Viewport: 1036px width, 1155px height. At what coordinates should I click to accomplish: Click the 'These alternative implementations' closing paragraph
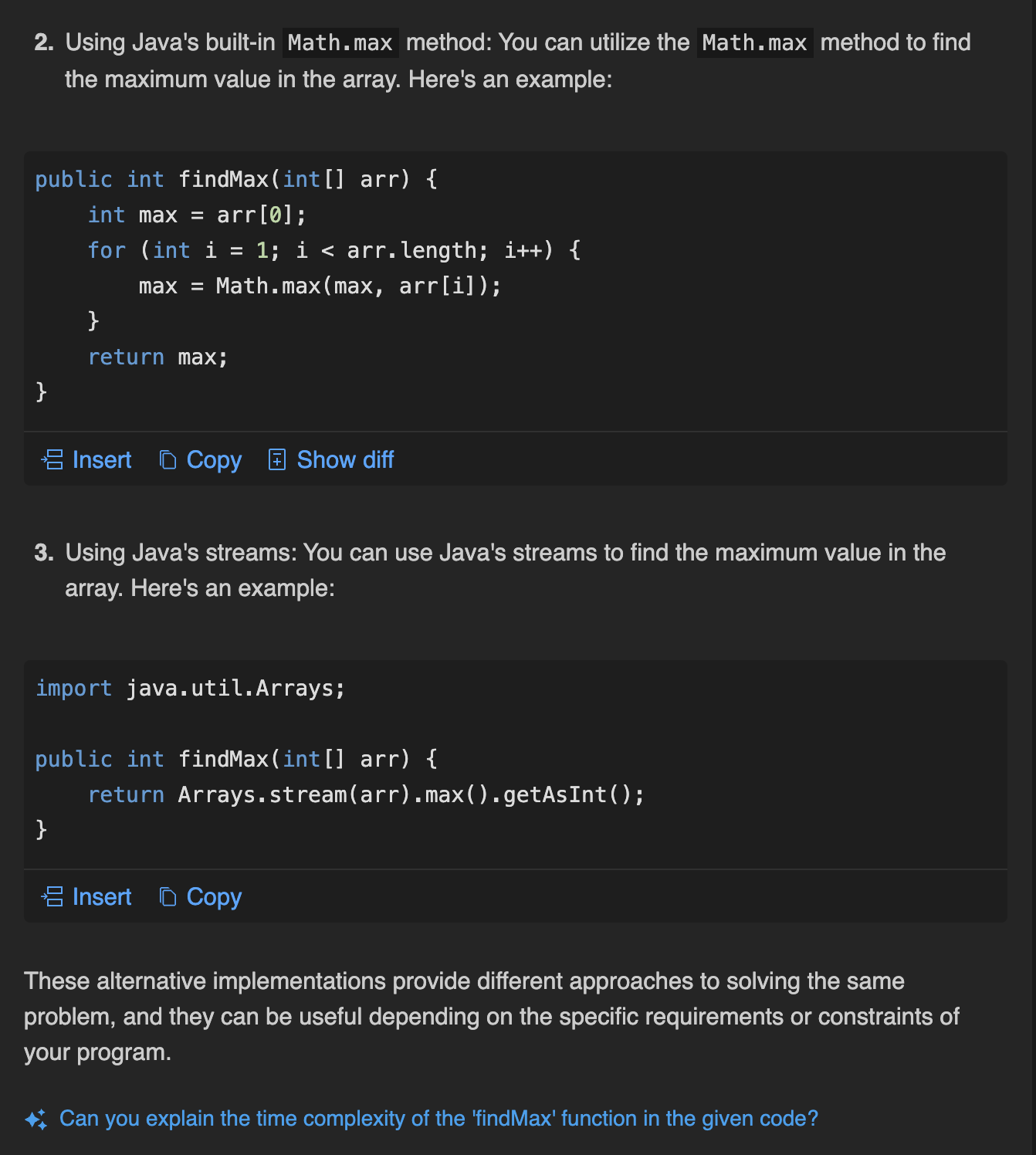tap(491, 1017)
